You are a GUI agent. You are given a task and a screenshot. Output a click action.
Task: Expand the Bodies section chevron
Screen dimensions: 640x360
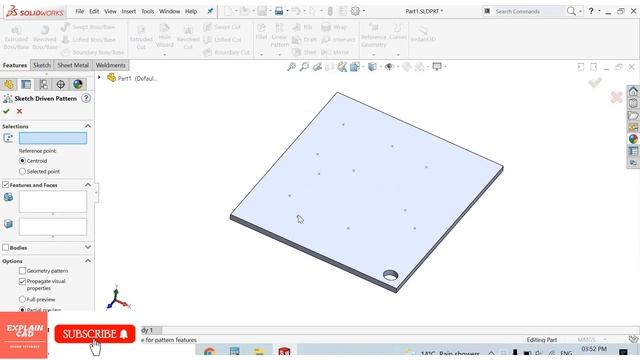(x=88, y=247)
